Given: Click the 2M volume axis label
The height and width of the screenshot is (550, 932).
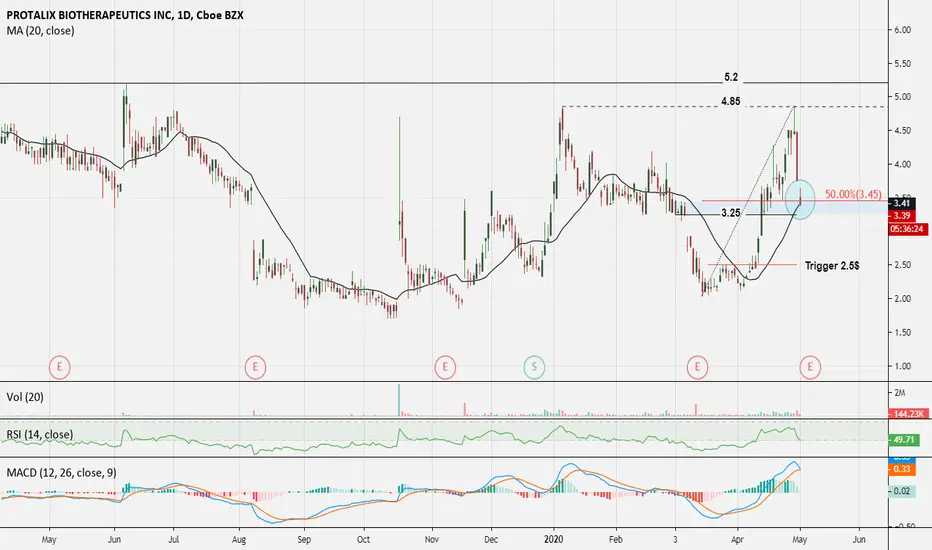Looking at the screenshot, I should [899, 392].
